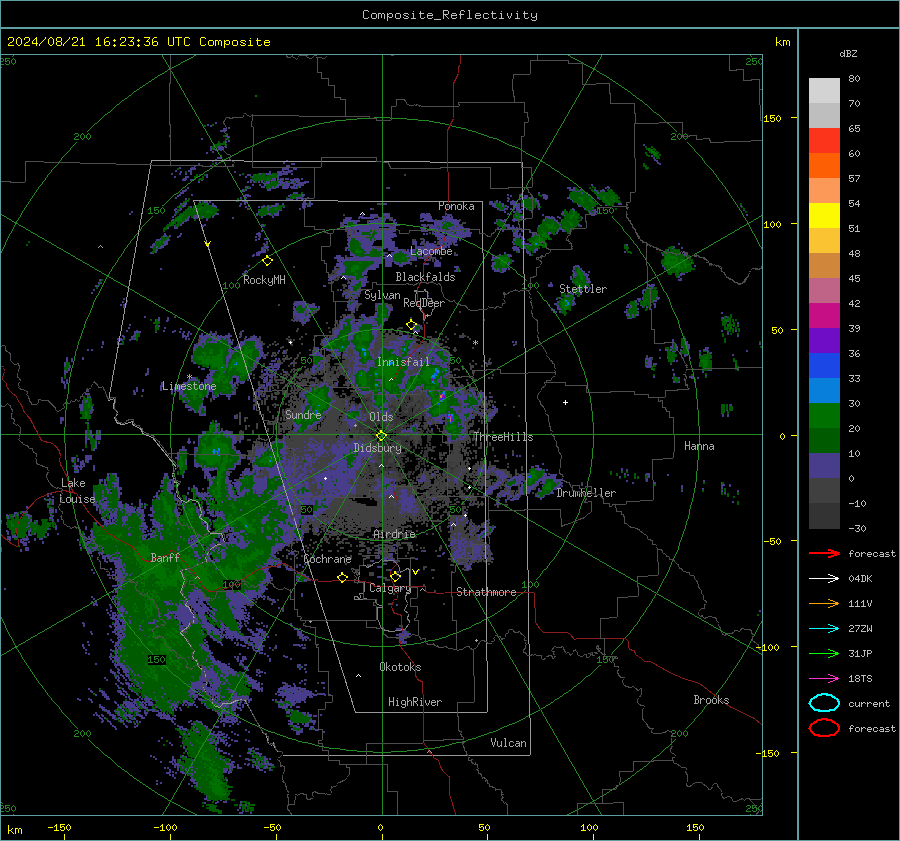The image size is (900, 841).
Task: Click the 18TS legend label
Action: tap(860, 679)
